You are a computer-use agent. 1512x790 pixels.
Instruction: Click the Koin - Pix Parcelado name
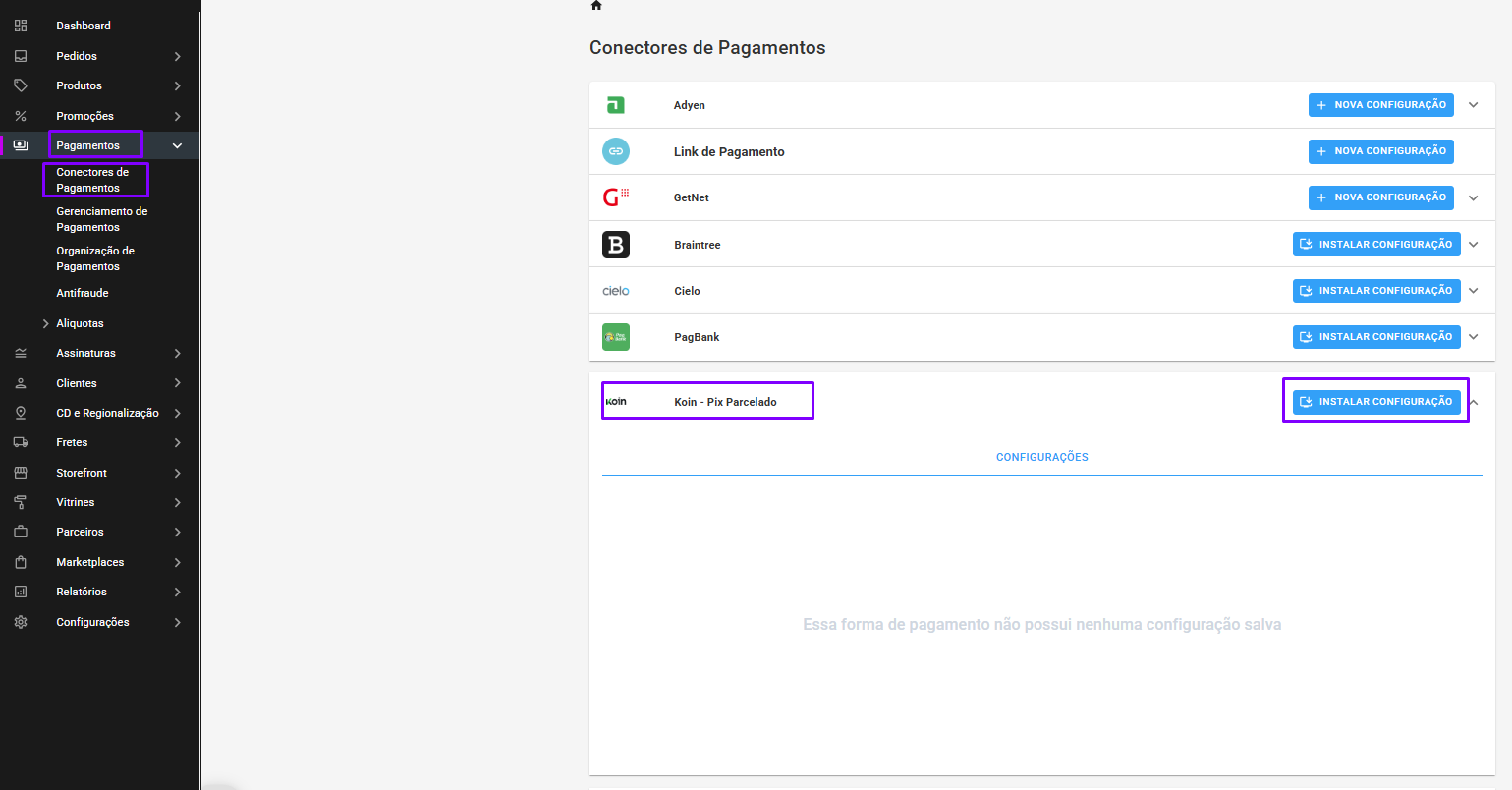tap(725, 402)
